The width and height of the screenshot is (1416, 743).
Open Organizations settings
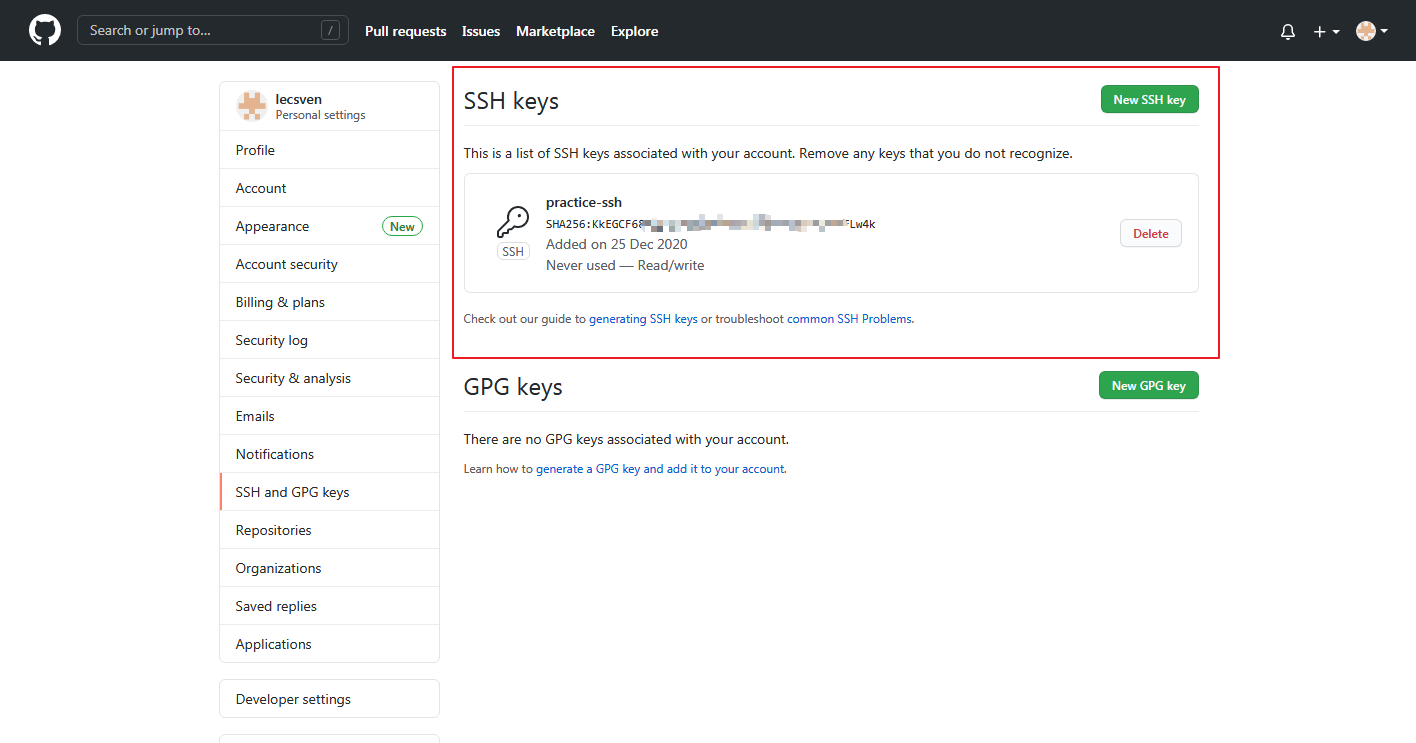[329, 568]
